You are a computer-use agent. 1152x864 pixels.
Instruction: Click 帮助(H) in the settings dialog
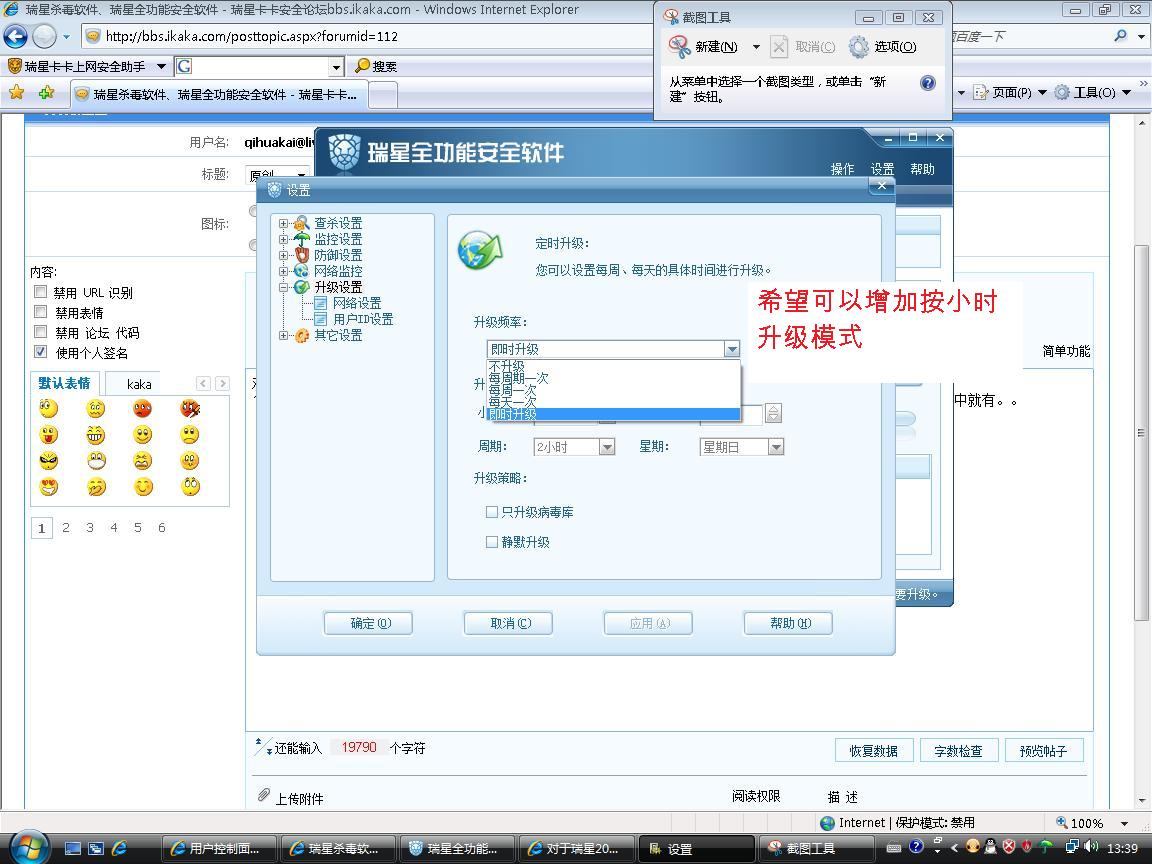788,623
